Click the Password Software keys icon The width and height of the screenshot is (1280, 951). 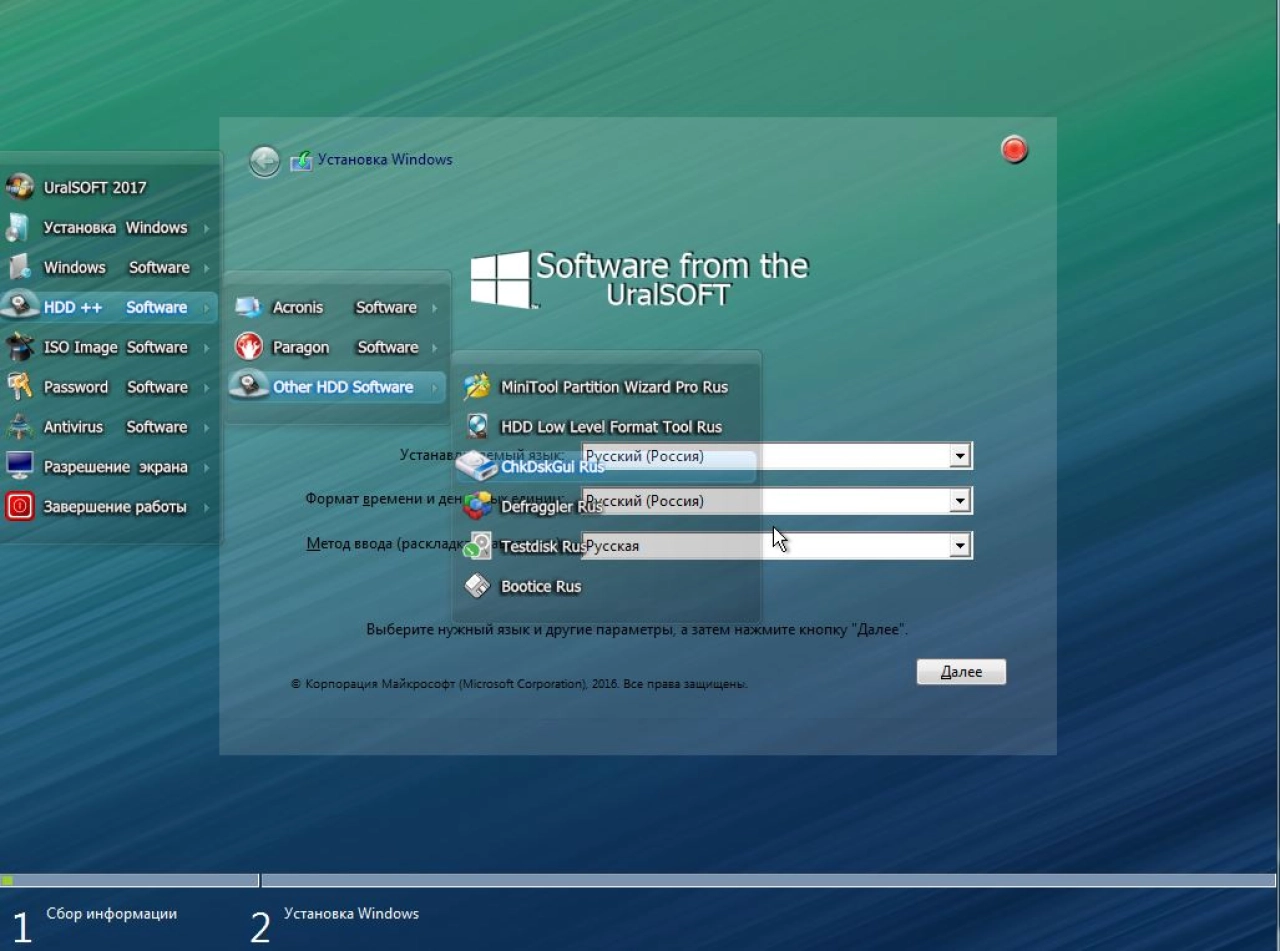pos(20,386)
